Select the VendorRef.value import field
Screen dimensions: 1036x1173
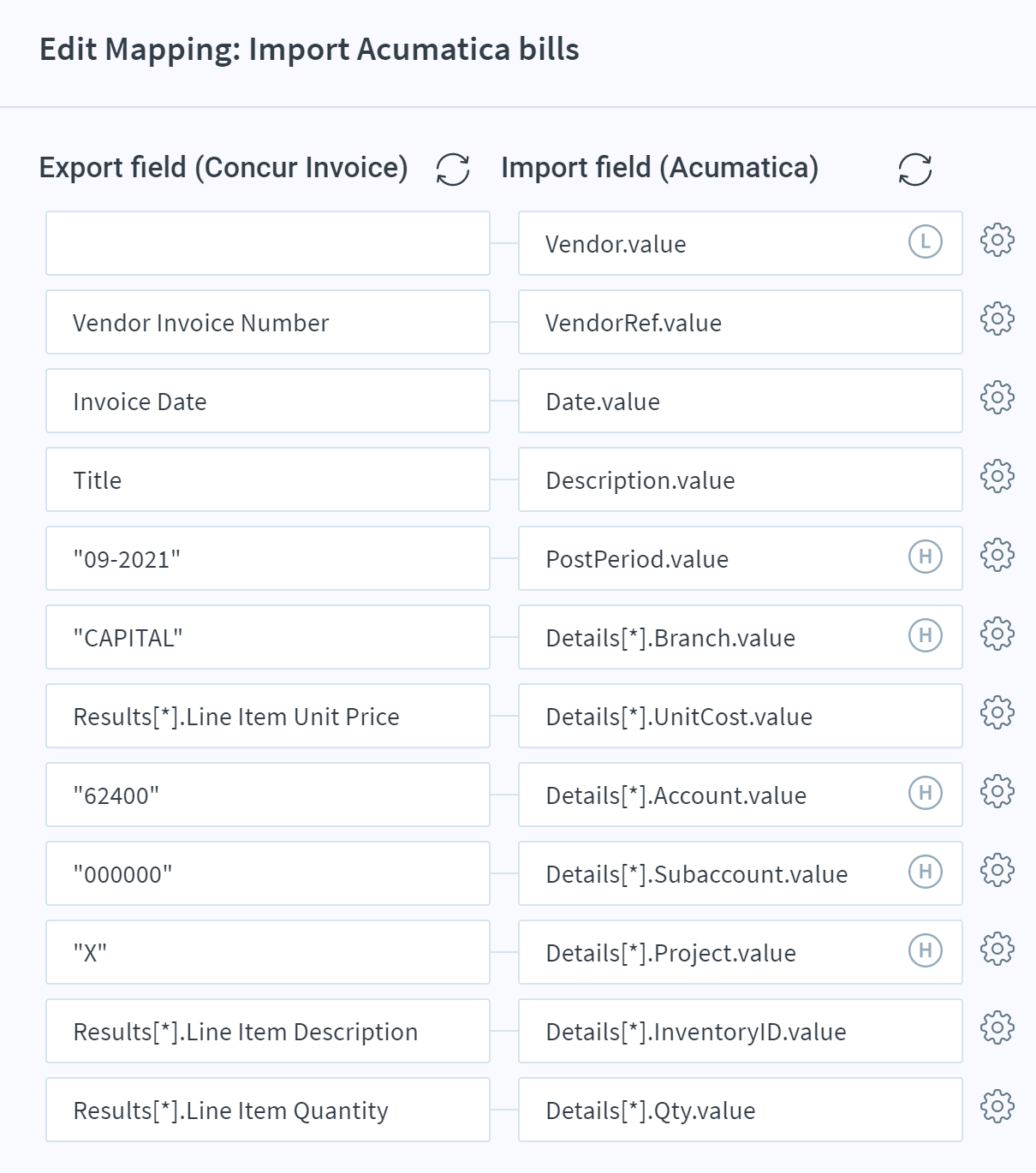coord(741,322)
